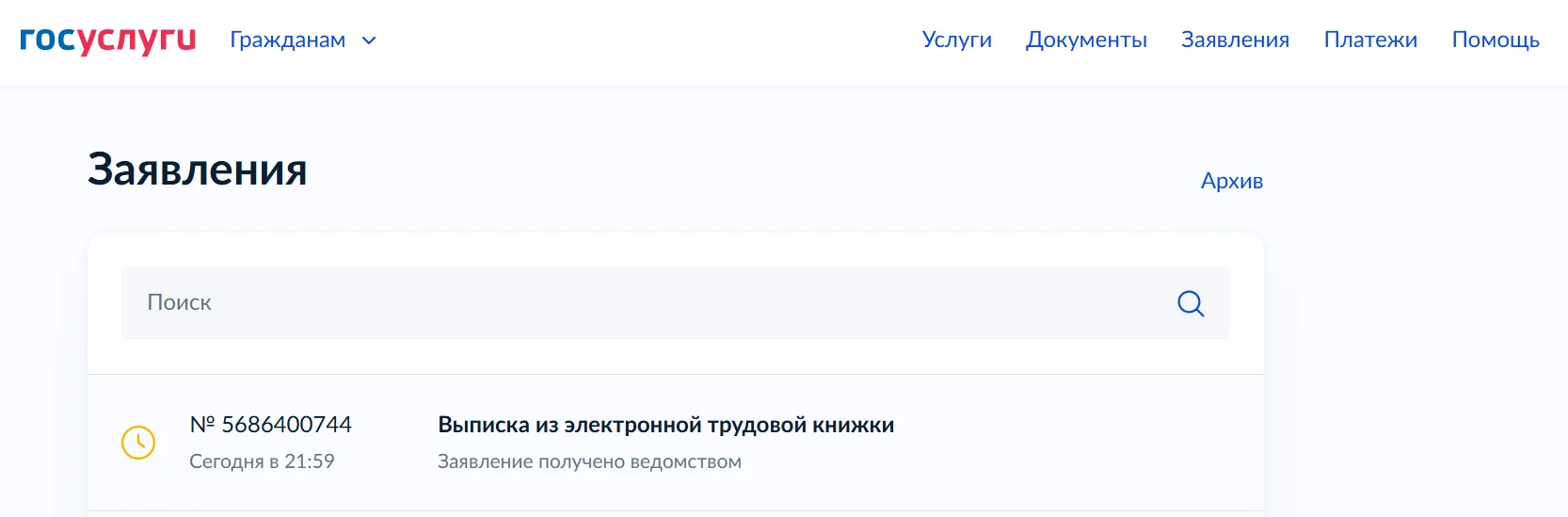Open the Помощь page

point(1496,40)
